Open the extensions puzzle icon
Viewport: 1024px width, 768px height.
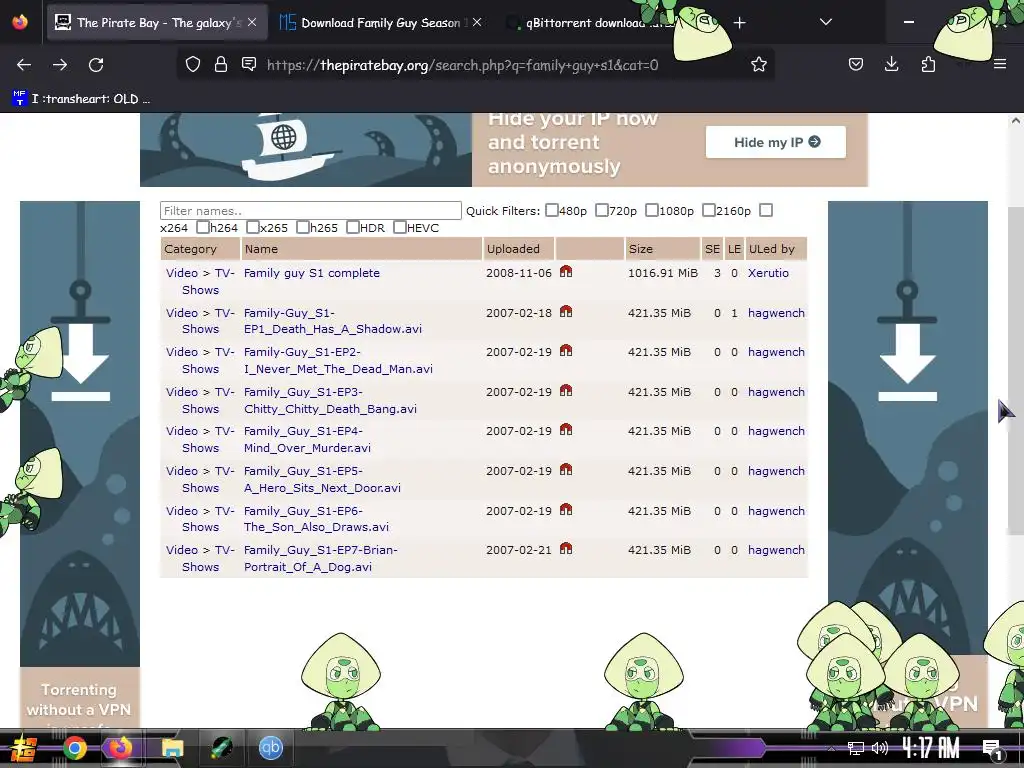tap(928, 64)
